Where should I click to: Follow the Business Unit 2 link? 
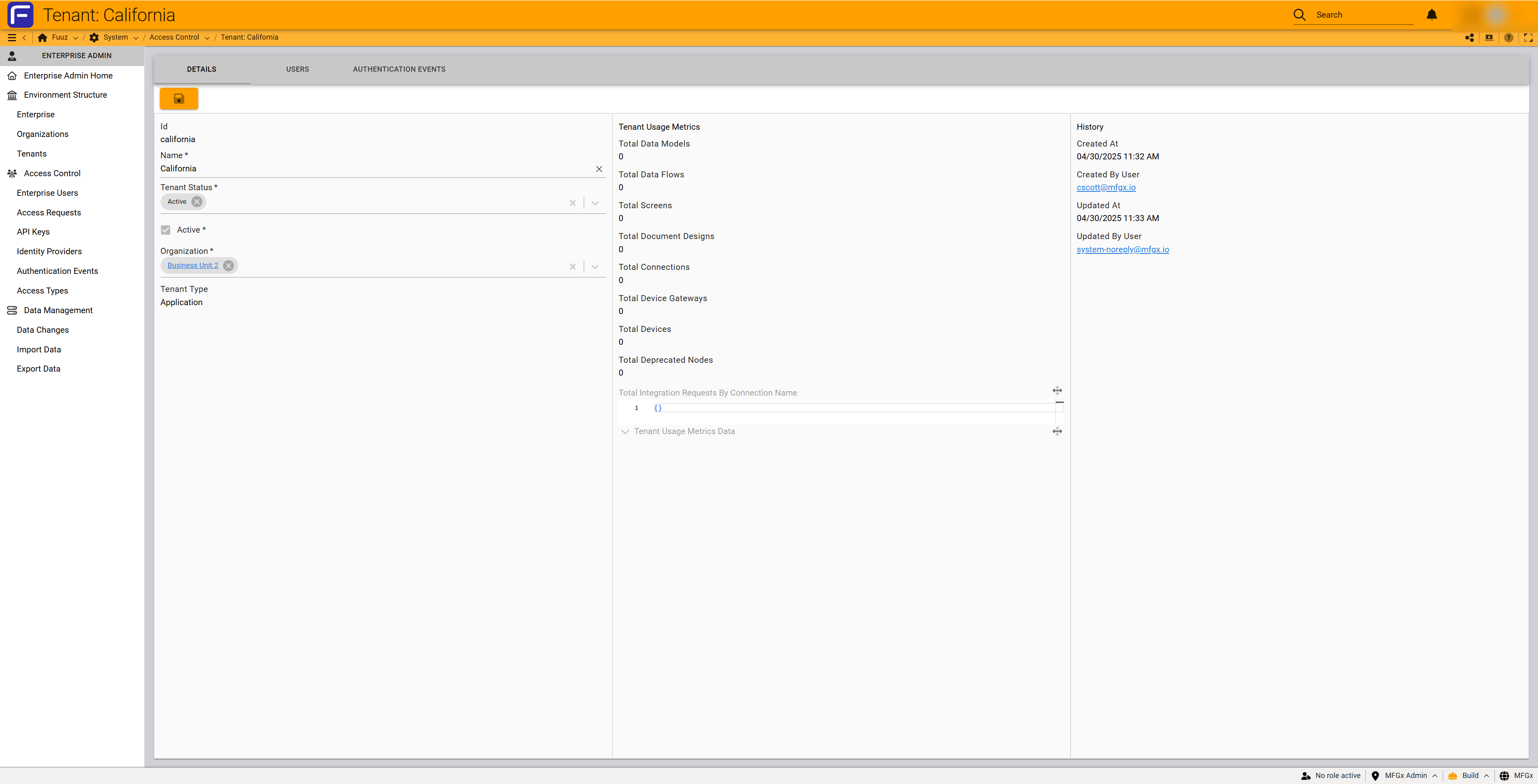pyautogui.click(x=192, y=266)
